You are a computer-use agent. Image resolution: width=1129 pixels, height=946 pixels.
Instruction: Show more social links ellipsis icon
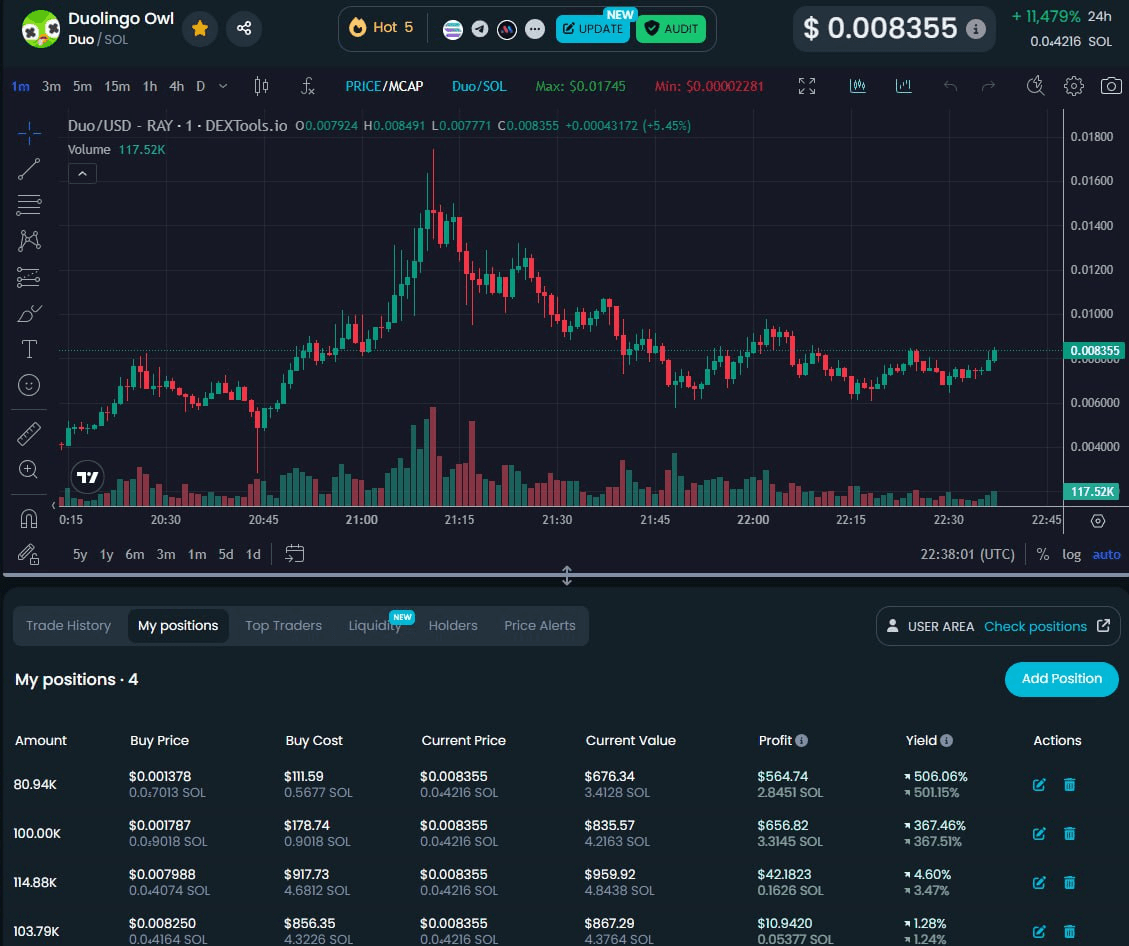534,29
